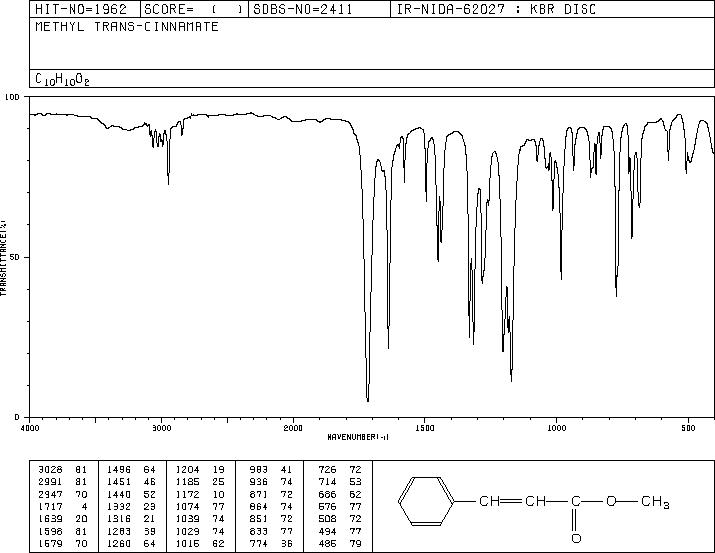Screen dimensions: 715x553
Task: Click the 50 transmittance axis label
Action: pos(15,257)
